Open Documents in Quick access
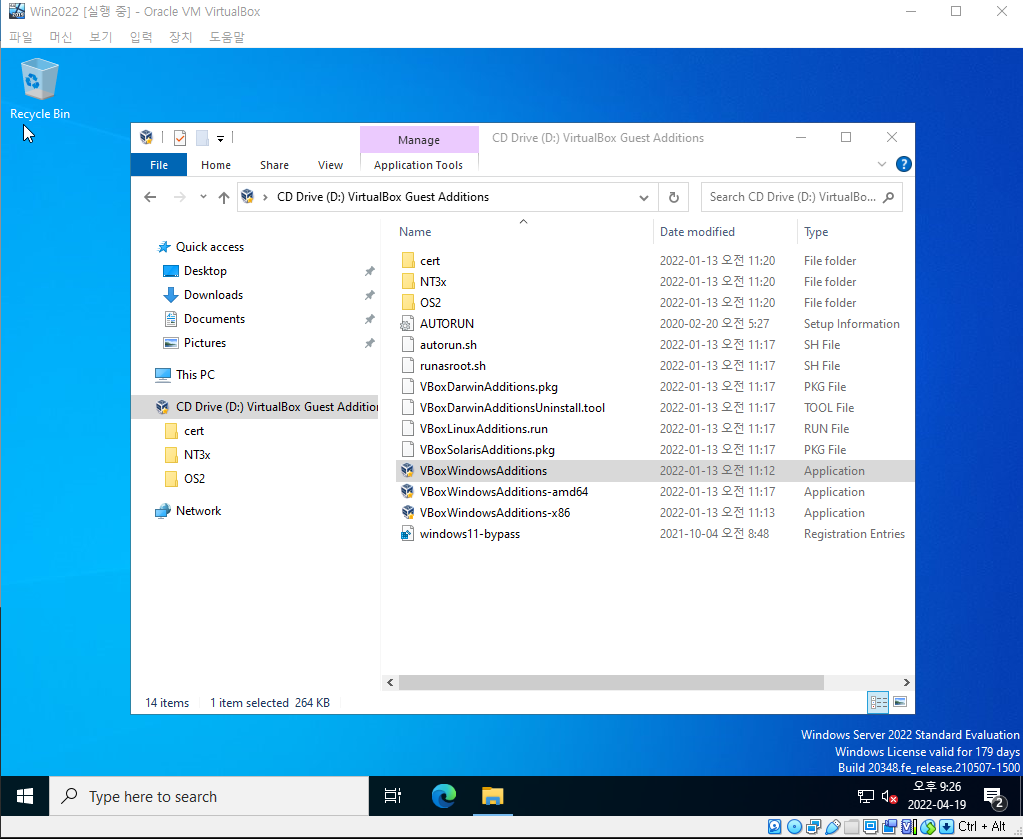The image size is (1023, 839). pyautogui.click(x=214, y=319)
